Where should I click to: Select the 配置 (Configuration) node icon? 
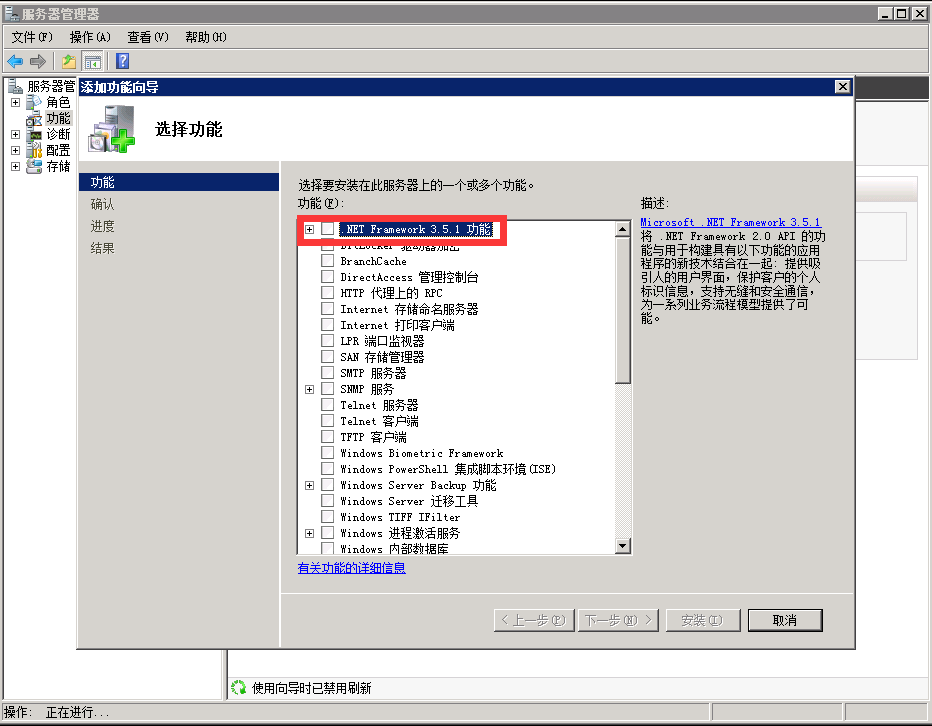click(35, 150)
